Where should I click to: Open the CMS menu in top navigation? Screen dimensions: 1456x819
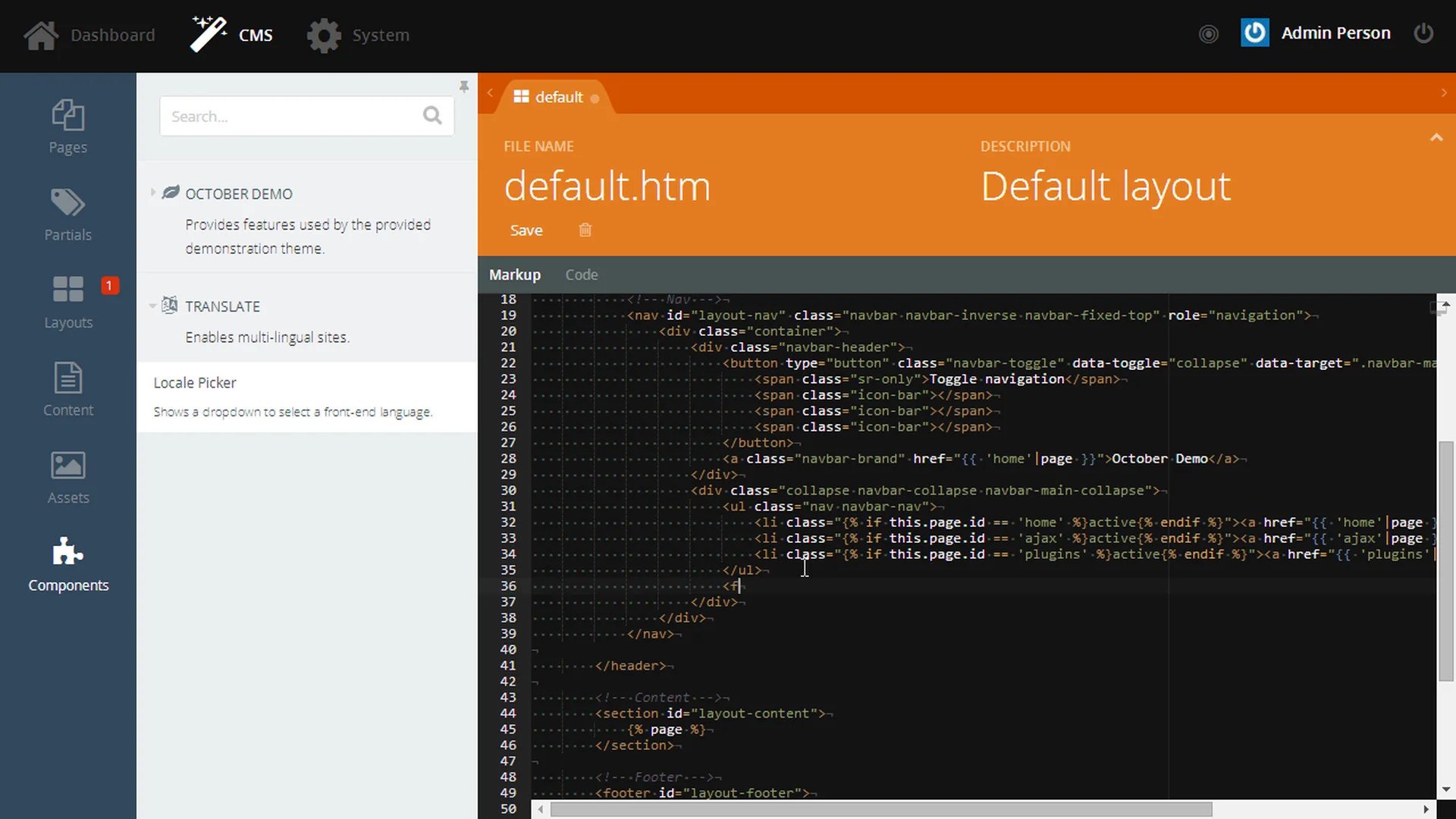pos(232,35)
